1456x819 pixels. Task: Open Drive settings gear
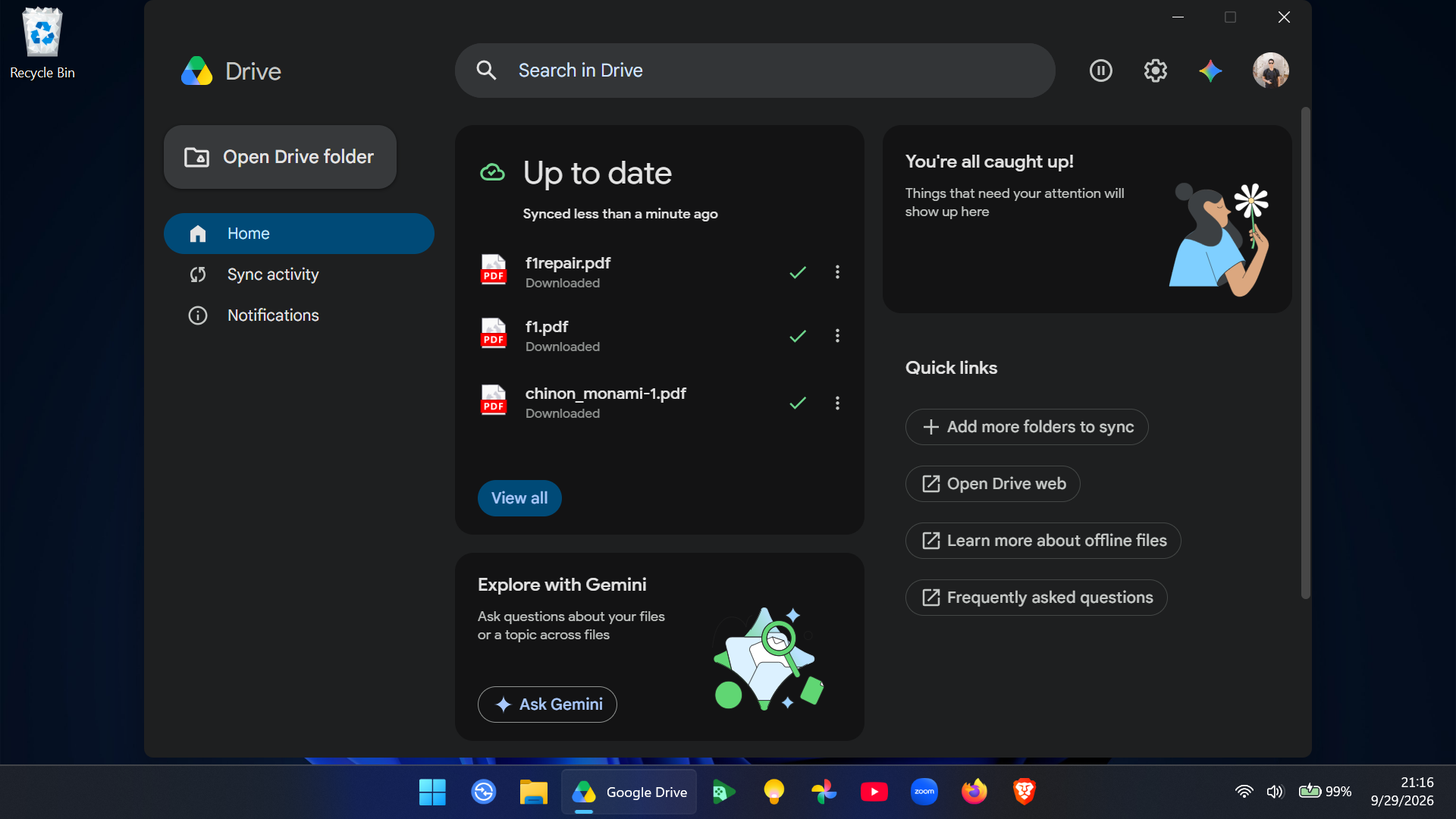1155,71
